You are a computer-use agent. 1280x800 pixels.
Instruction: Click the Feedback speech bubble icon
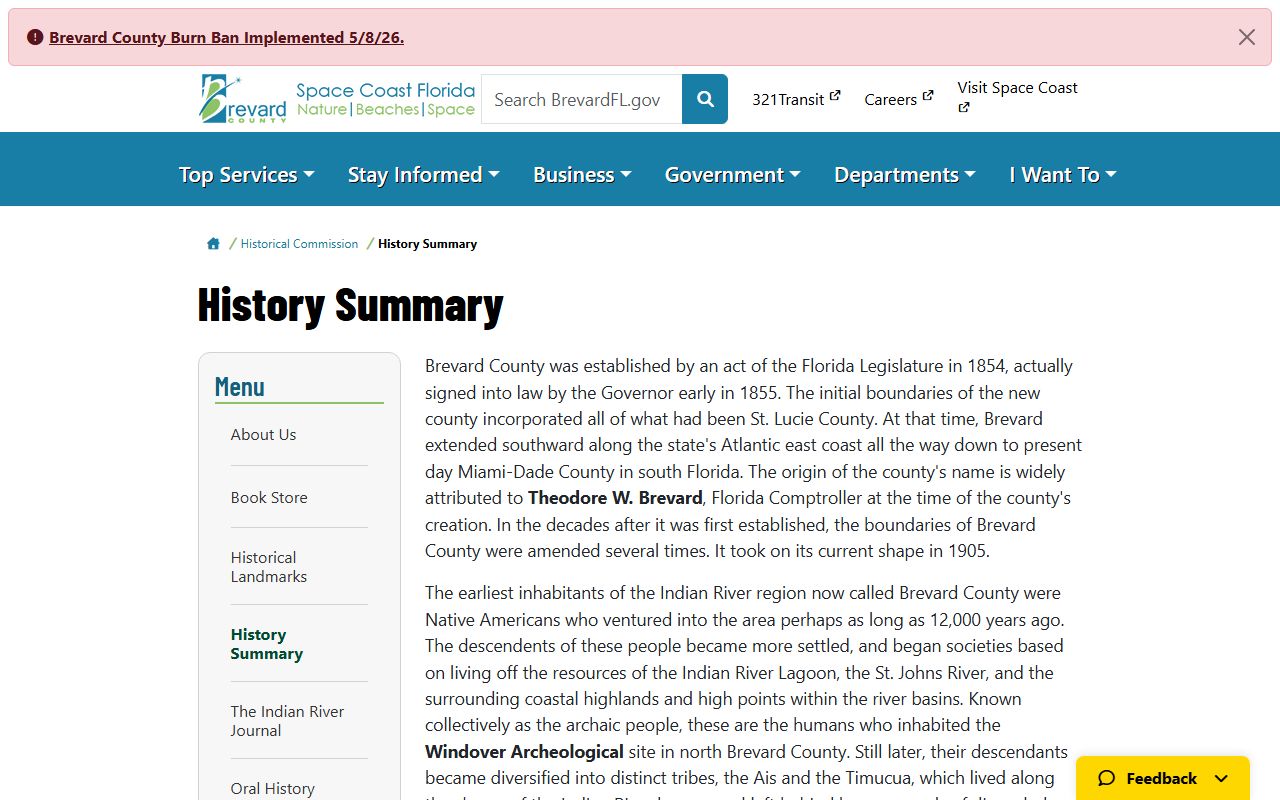[x=1106, y=779]
